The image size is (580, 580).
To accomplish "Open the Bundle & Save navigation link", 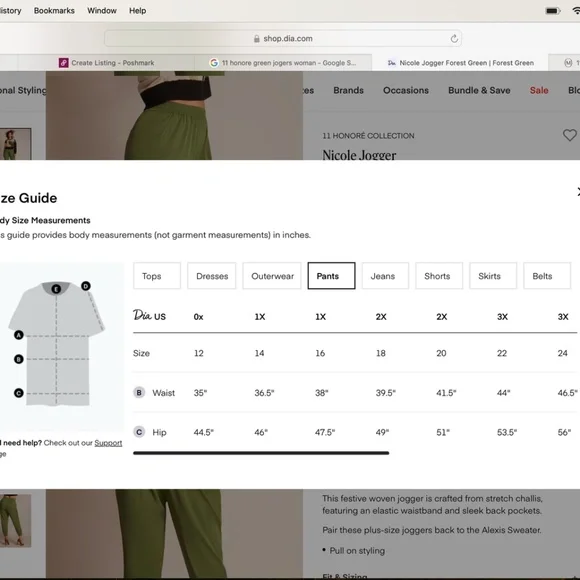I will click(479, 90).
